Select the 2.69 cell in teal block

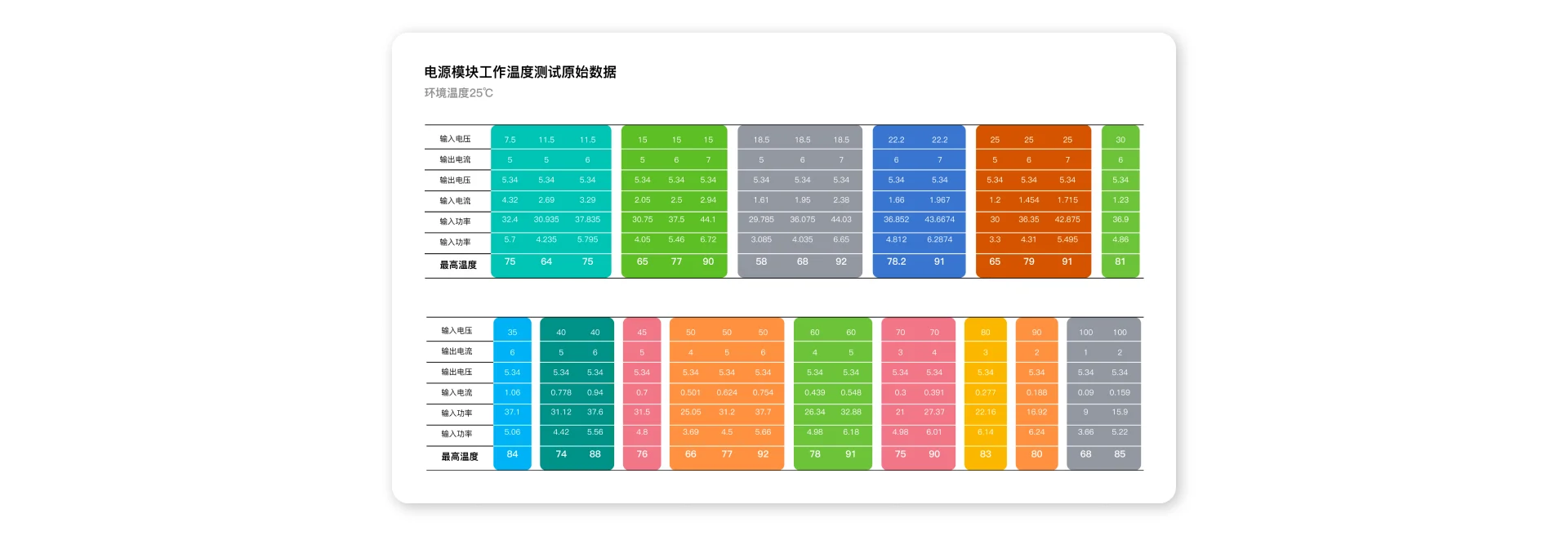tap(546, 200)
